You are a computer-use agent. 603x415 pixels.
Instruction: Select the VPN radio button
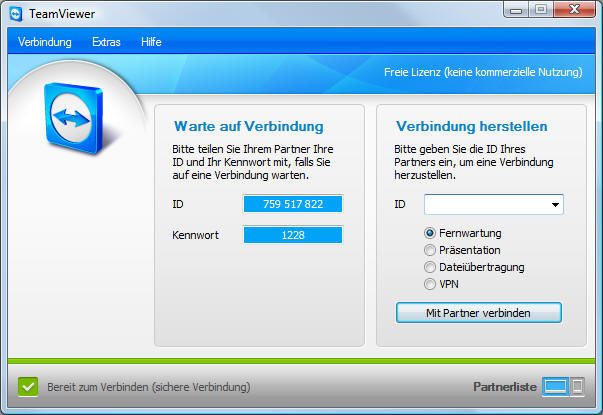coord(431,284)
